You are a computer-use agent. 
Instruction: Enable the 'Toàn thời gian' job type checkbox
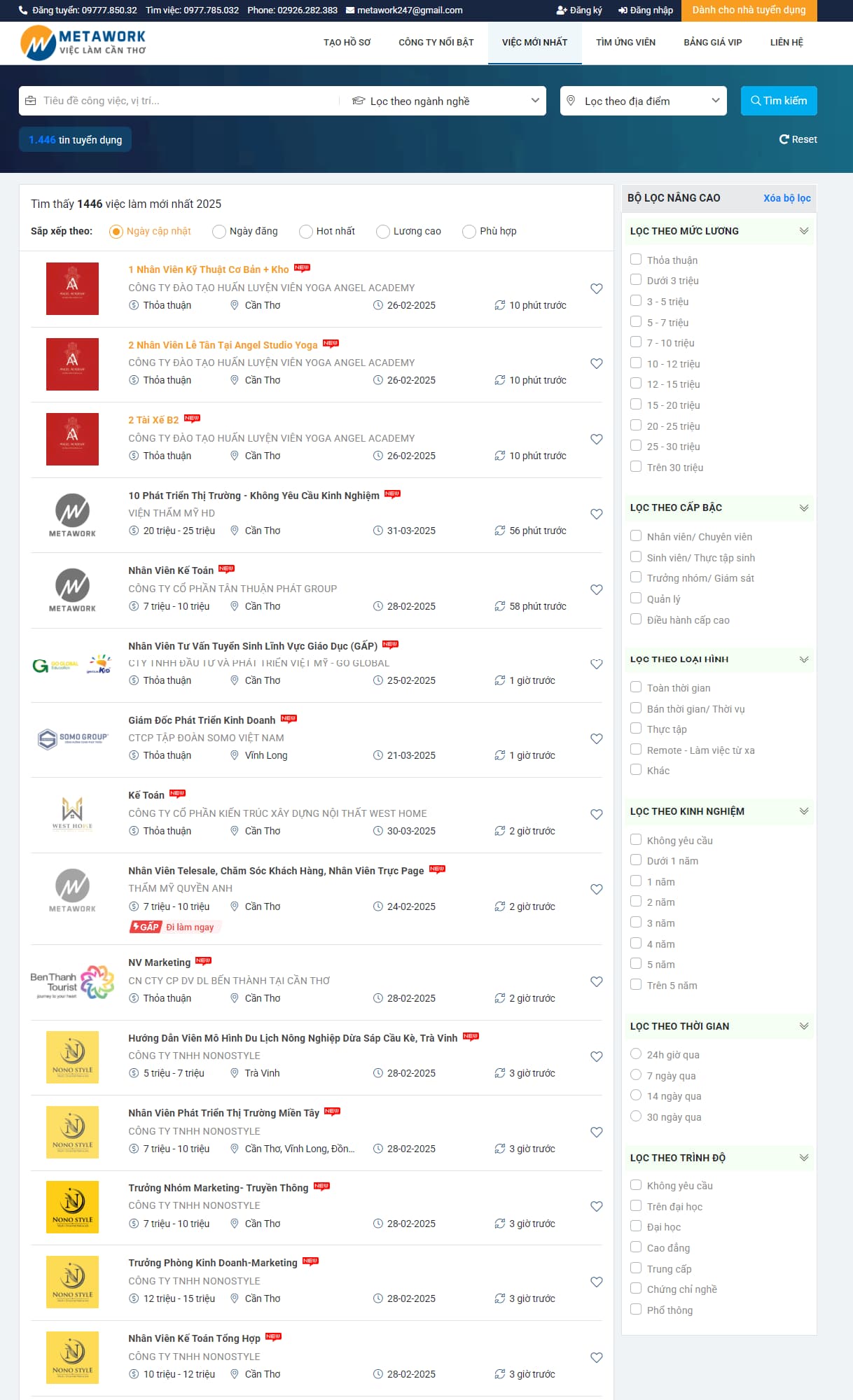[636, 687]
